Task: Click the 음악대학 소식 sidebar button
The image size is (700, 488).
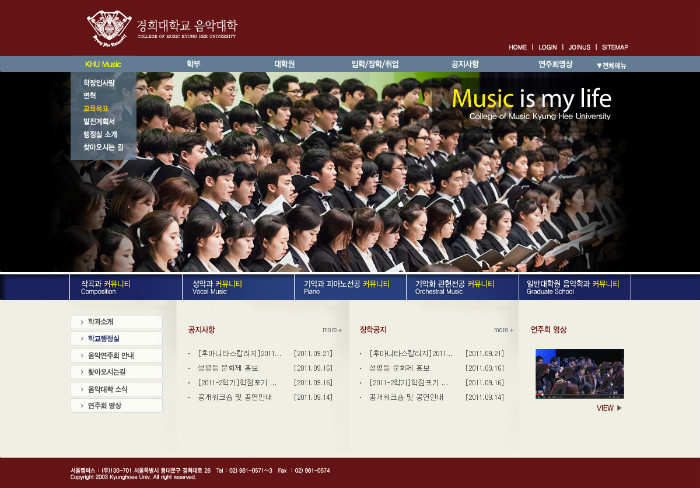Action: click(117, 389)
